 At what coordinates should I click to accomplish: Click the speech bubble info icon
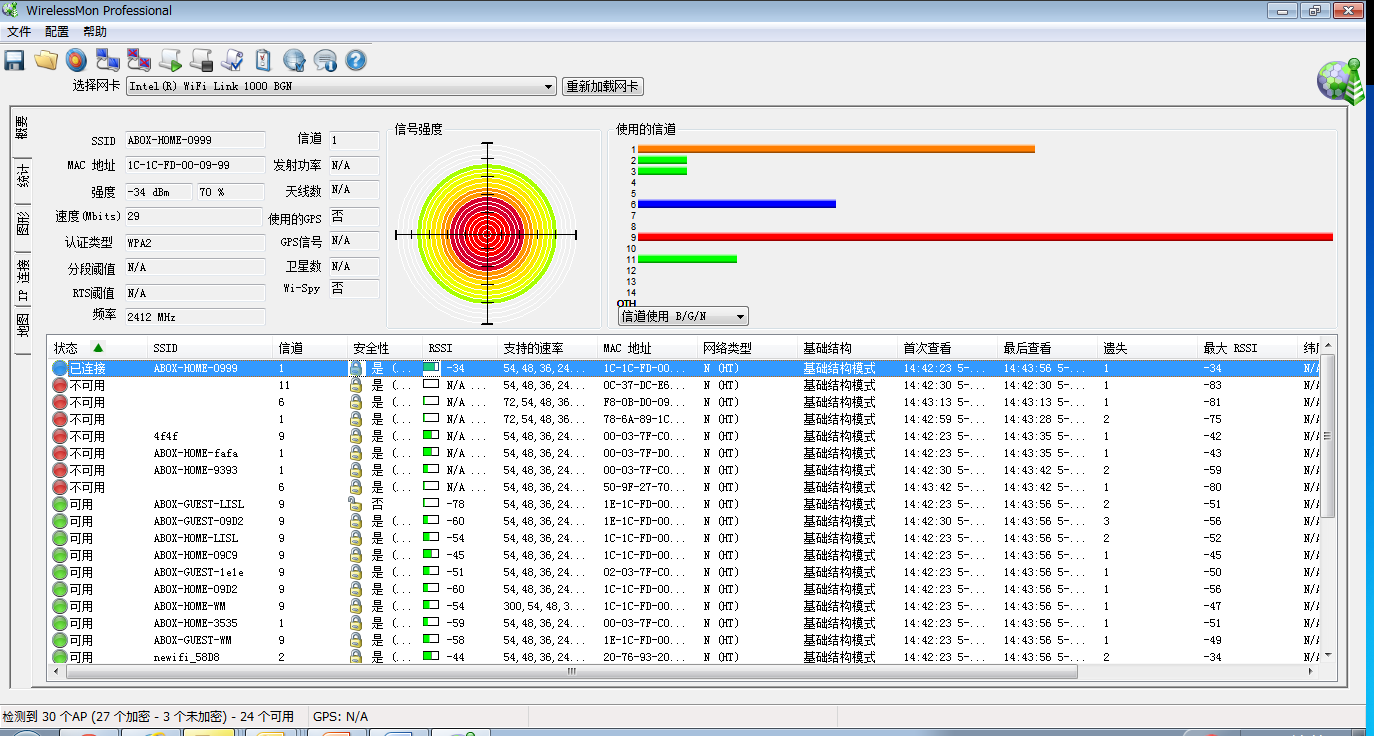[x=325, y=60]
